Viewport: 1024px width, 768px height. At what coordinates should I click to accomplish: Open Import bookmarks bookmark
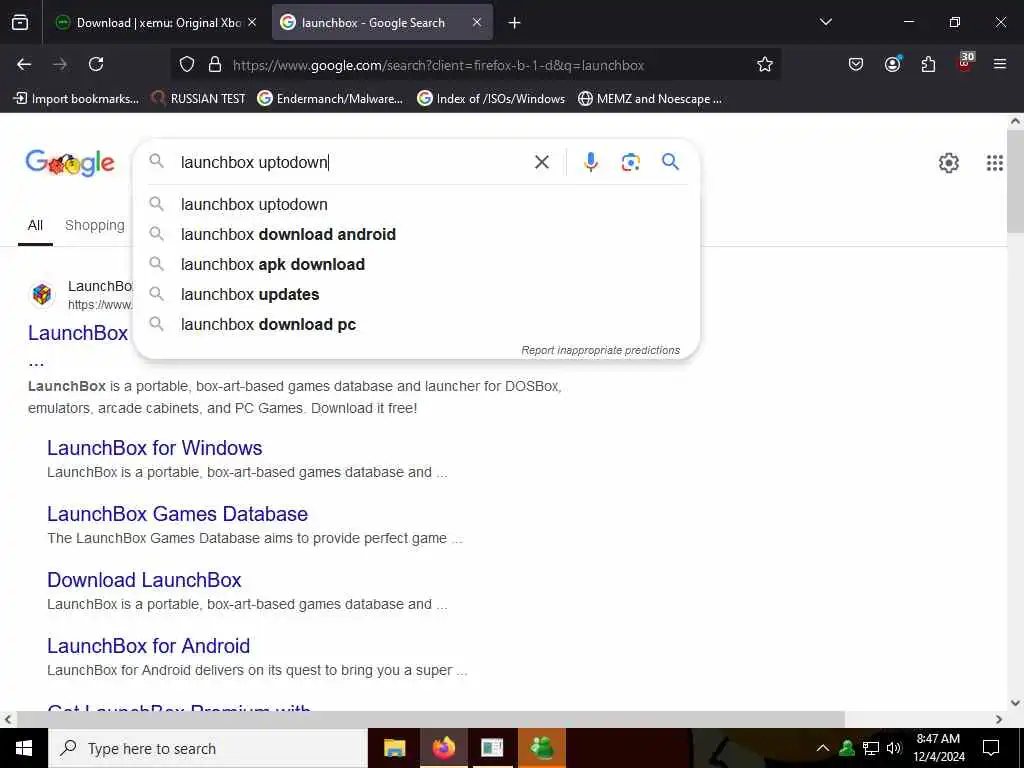tap(76, 99)
